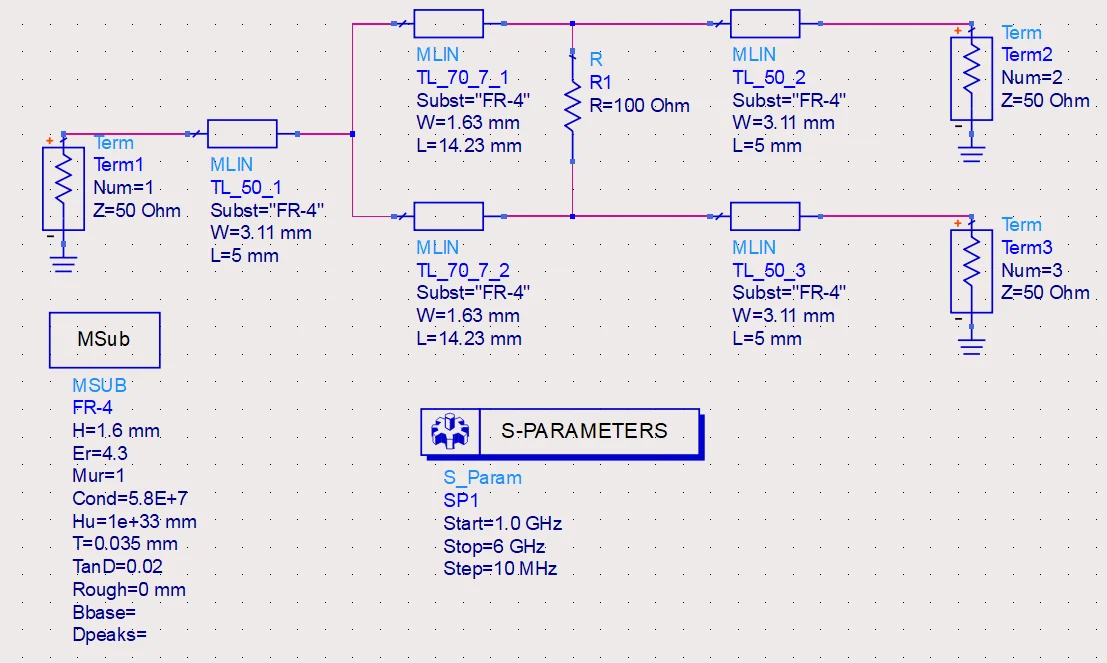
Task: Select the ground symbol below Term2
Action: (971, 154)
